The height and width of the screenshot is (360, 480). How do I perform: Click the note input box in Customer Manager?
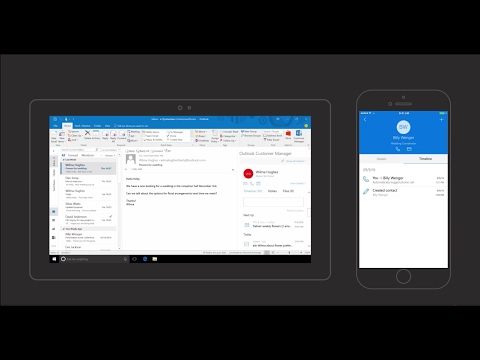(273, 202)
